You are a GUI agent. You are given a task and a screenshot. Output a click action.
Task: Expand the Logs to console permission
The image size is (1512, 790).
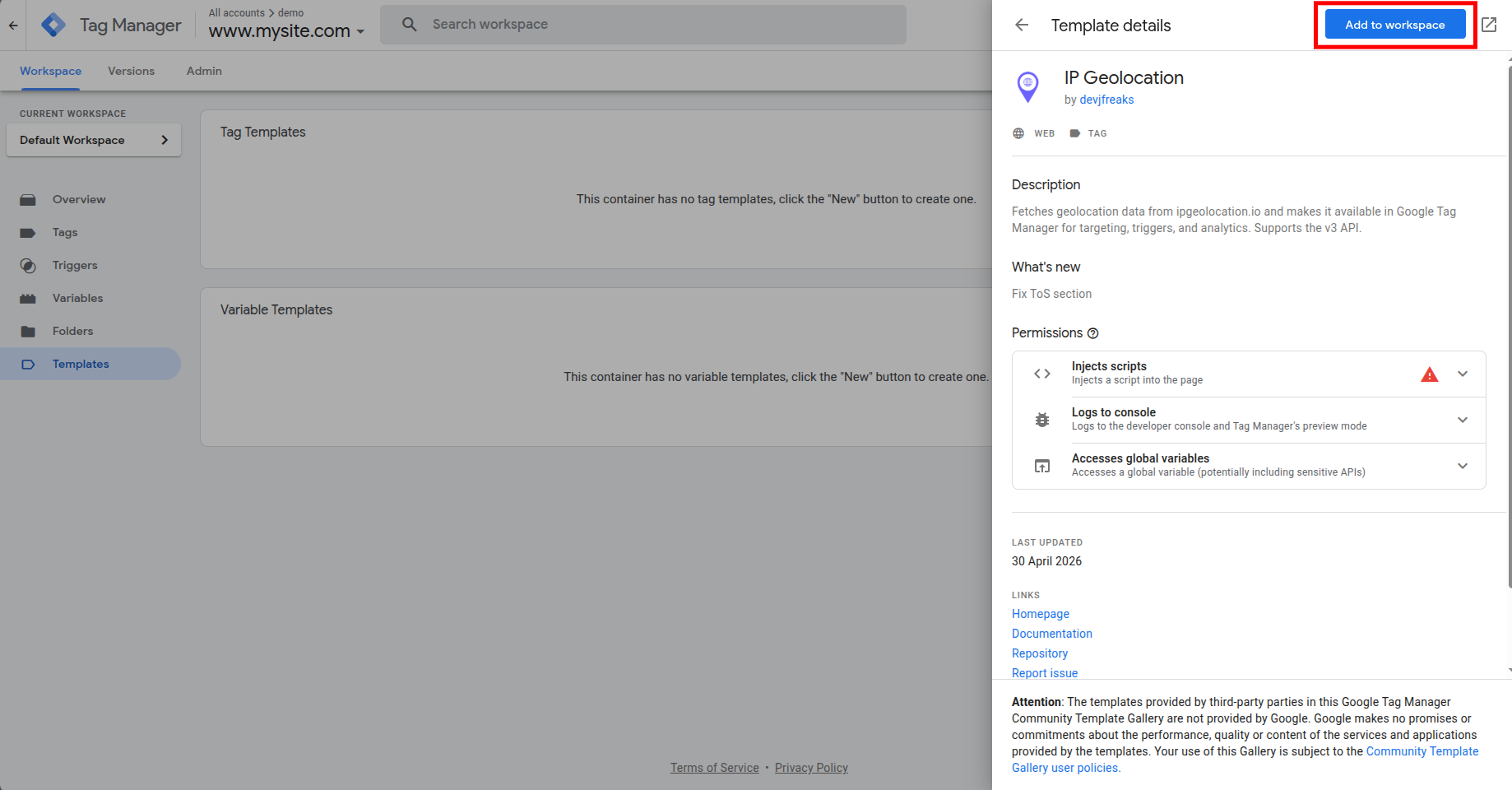click(x=1463, y=420)
